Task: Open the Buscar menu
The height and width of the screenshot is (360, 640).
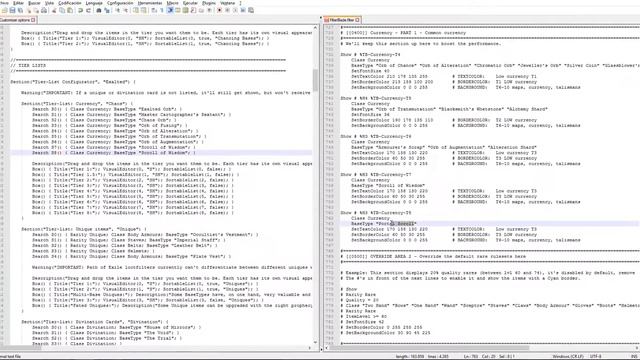Action: [34, 3]
